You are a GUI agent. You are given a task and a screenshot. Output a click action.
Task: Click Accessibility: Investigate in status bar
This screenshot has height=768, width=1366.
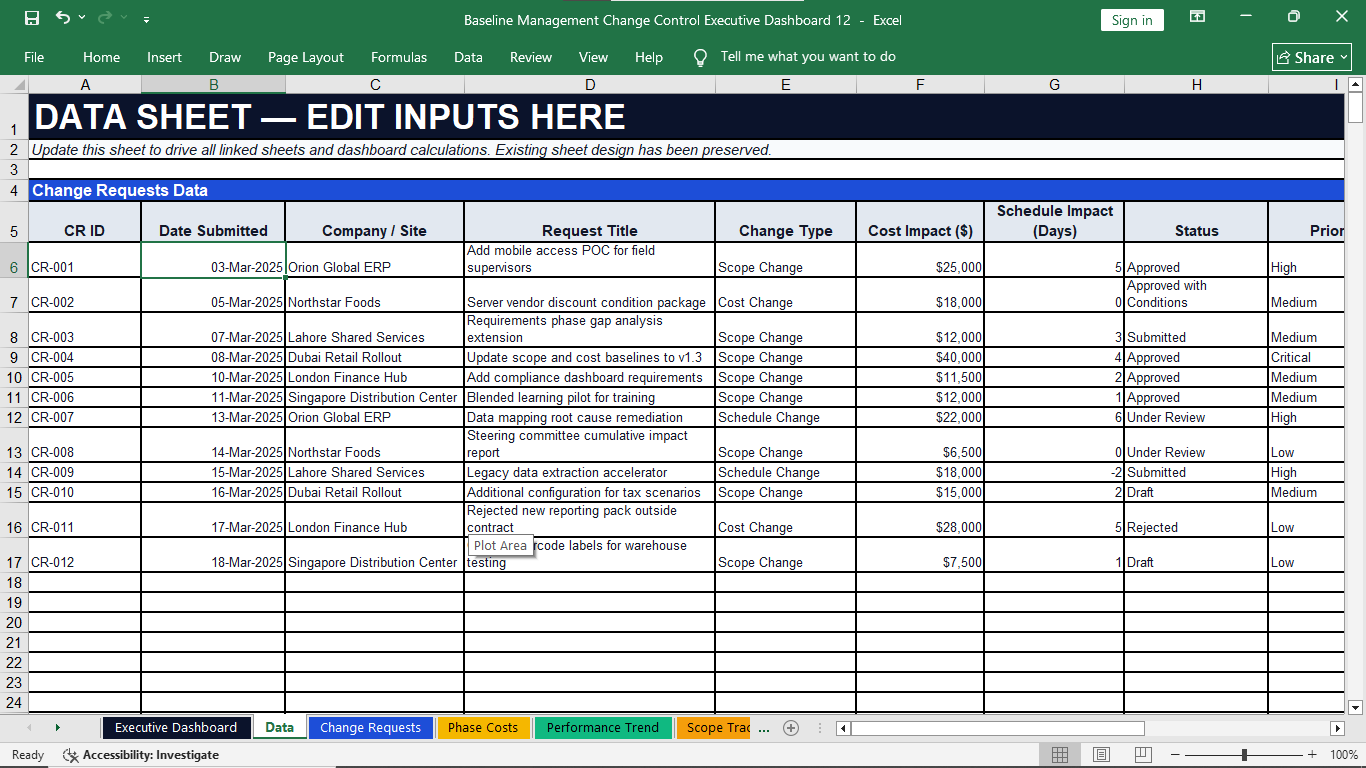(x=141, y=755)
